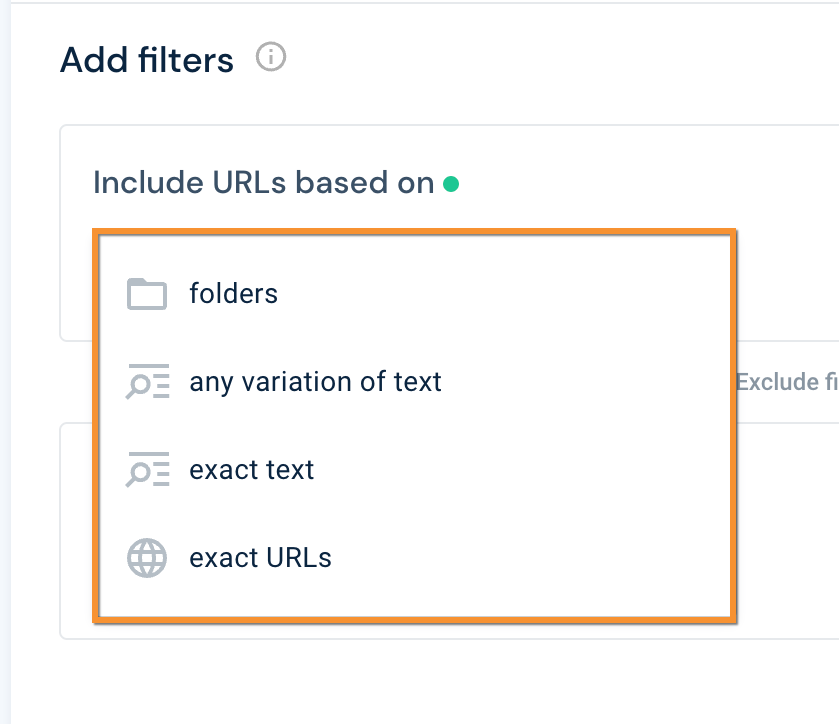Image resolution: width=839 pixels, height=724 pixels.
Task: Click the "Add filters" section title
Action: 147,60
